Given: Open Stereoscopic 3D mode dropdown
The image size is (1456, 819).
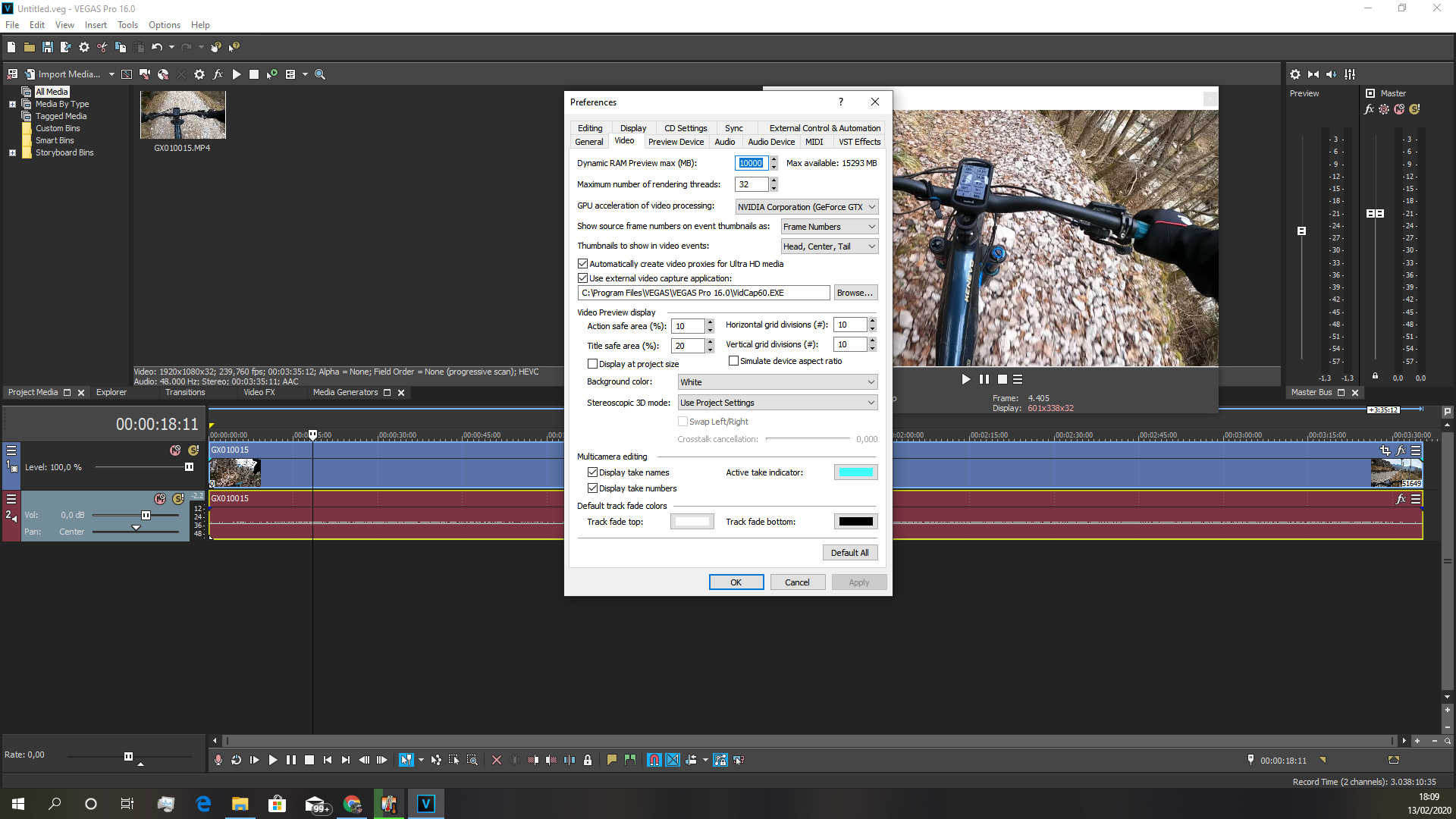Looking at the screenshot, I should [778, 403].
